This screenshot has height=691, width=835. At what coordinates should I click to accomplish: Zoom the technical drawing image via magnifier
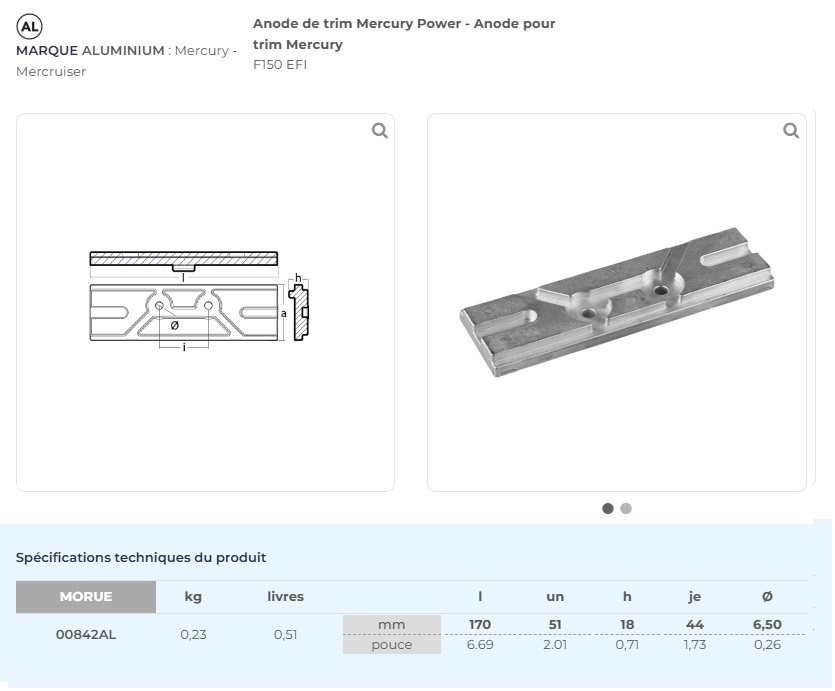click(380, 130)
